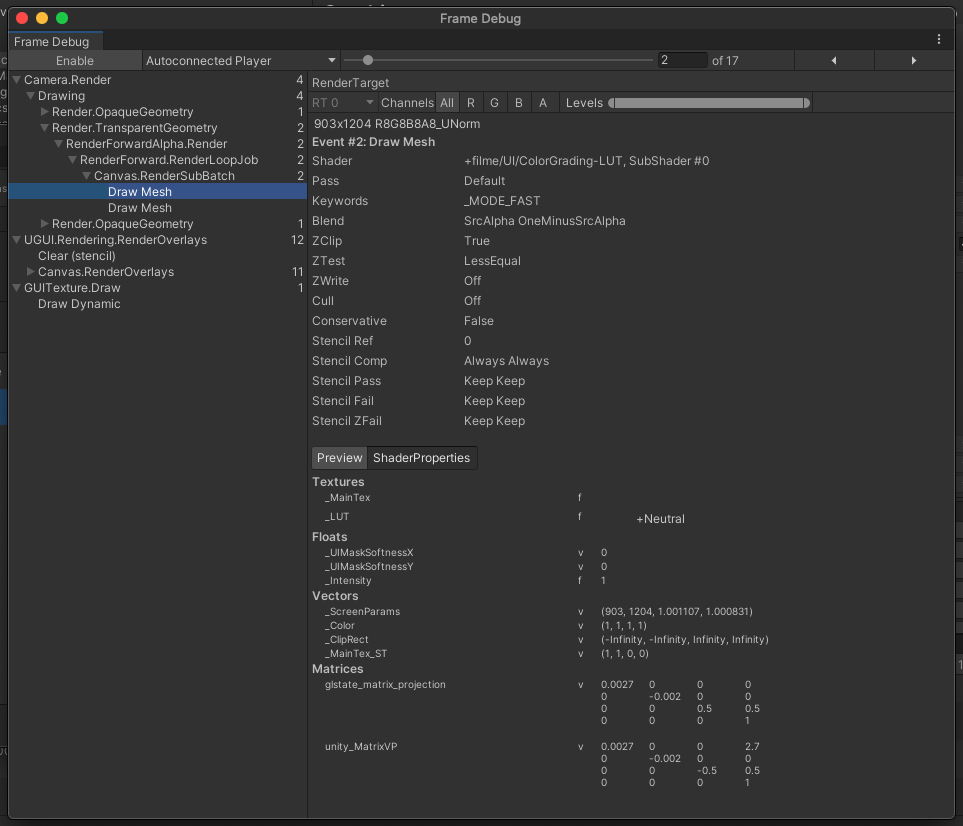
Task: Open the Autoconnected Player dropdown
Action: pos(240,61)
